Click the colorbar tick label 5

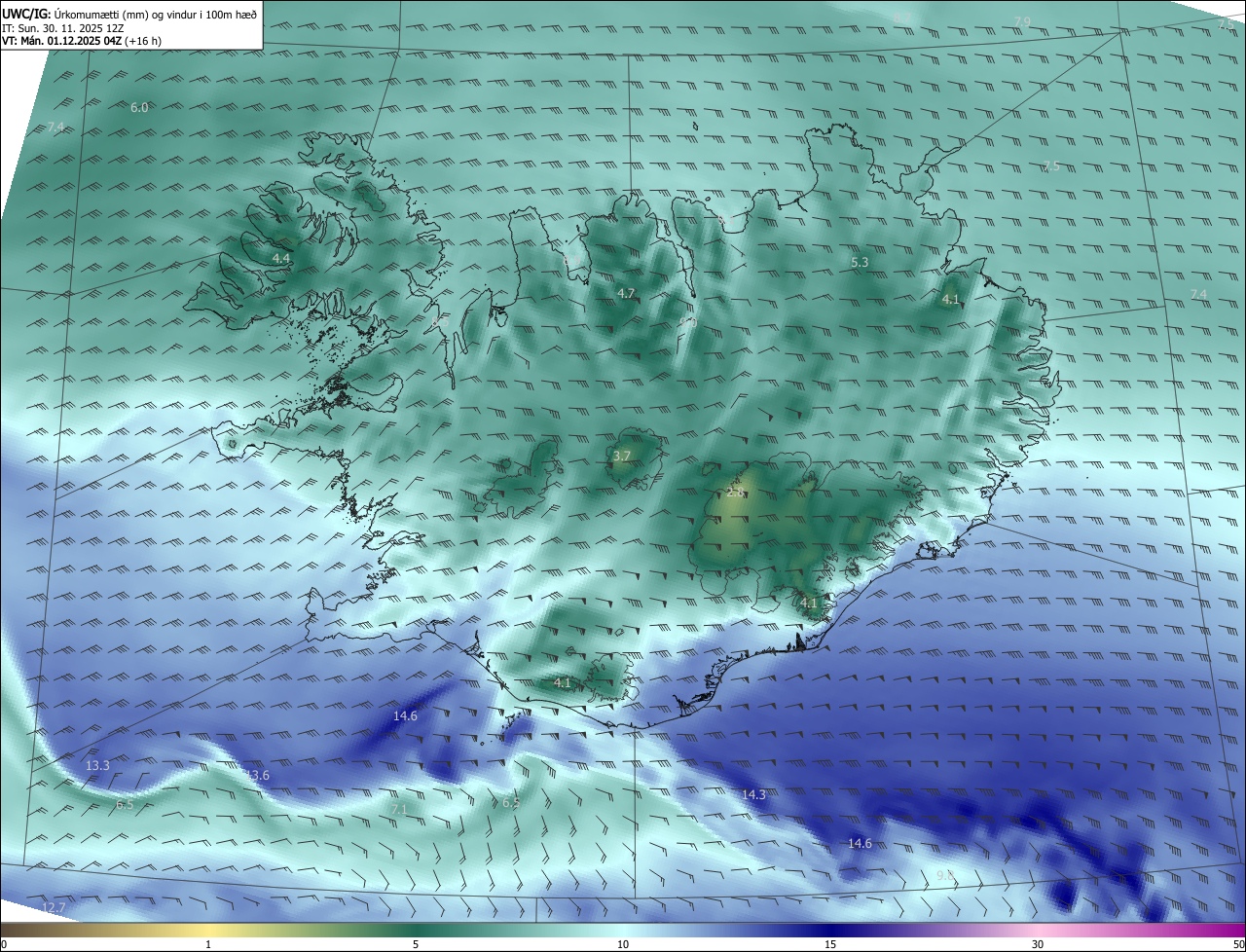click(416, 944)
